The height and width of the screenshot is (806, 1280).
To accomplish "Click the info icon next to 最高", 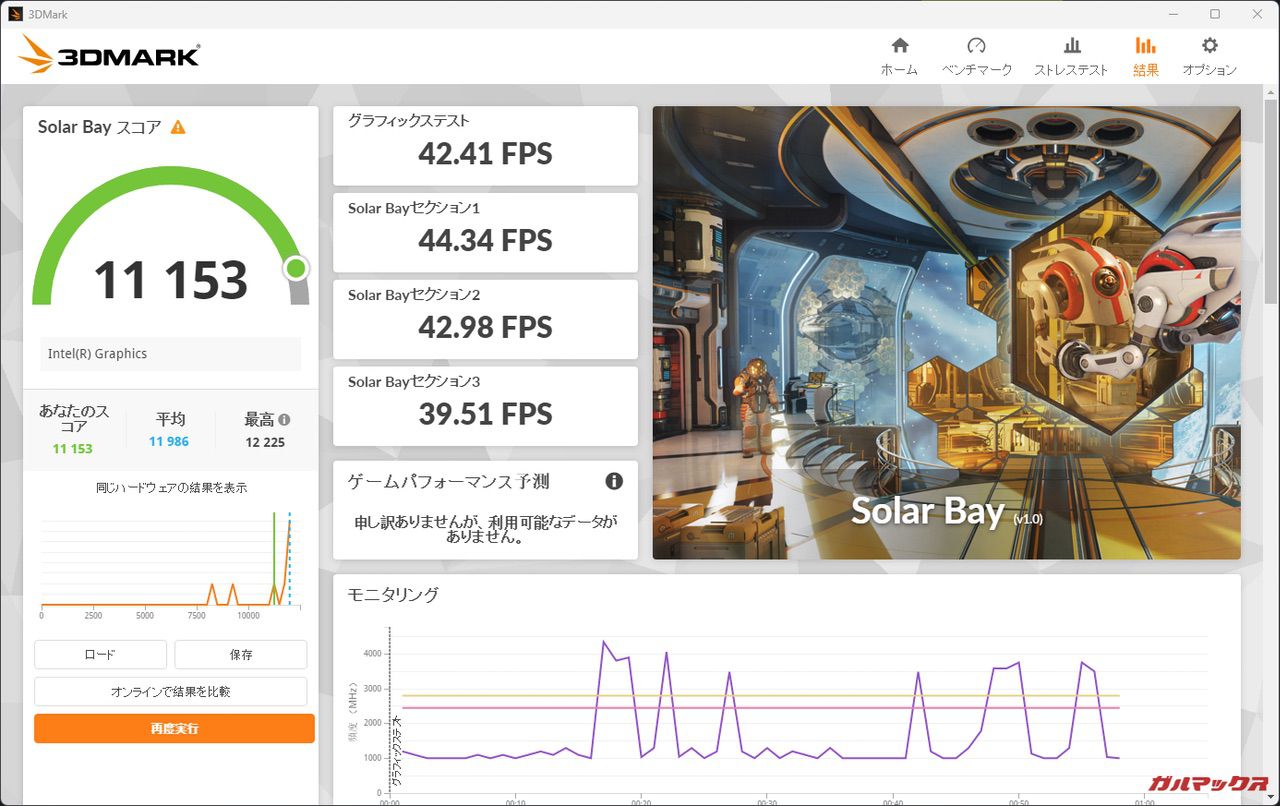I will coord(284,420).
